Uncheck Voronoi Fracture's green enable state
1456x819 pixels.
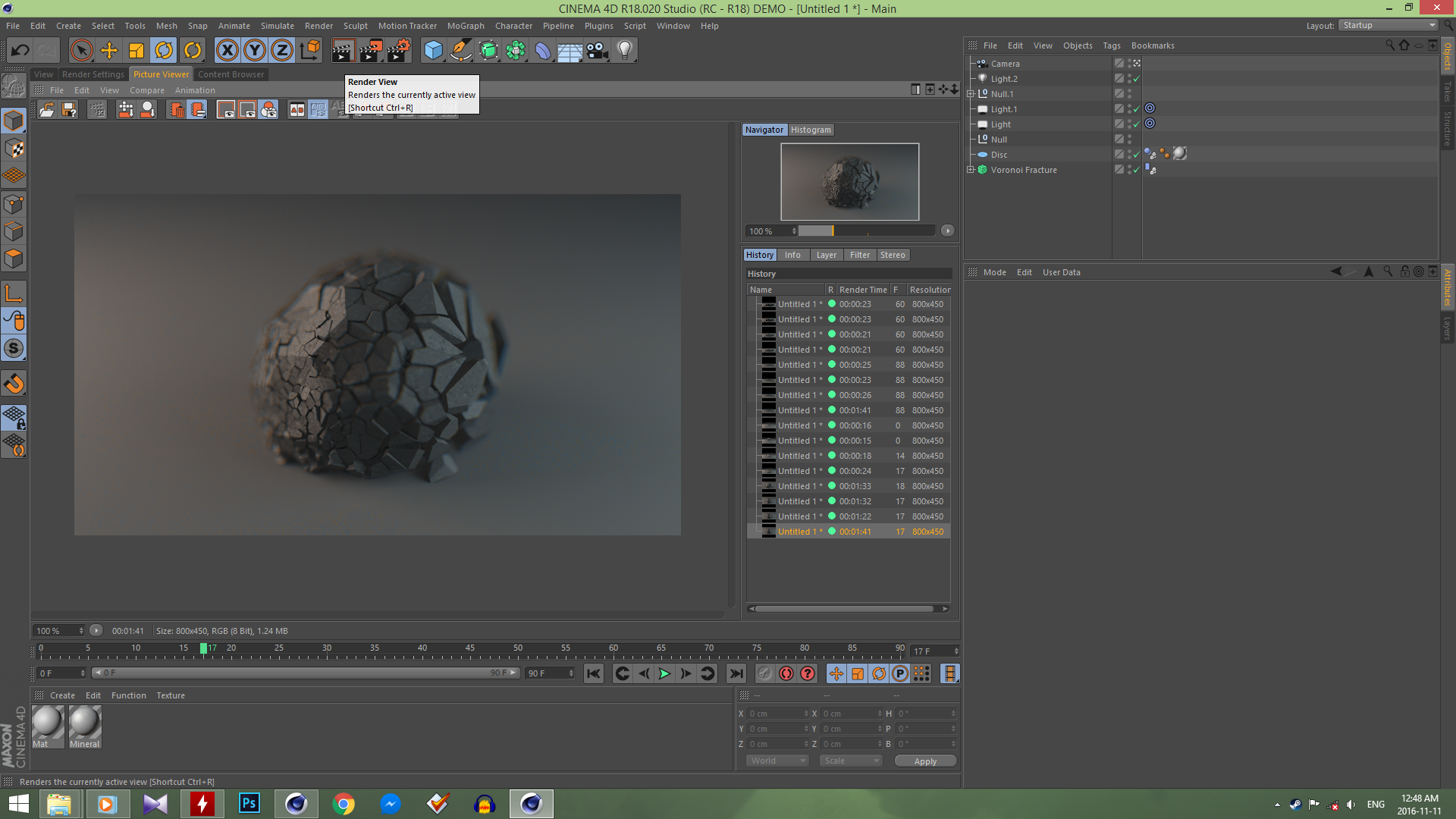click(1135, 169)
